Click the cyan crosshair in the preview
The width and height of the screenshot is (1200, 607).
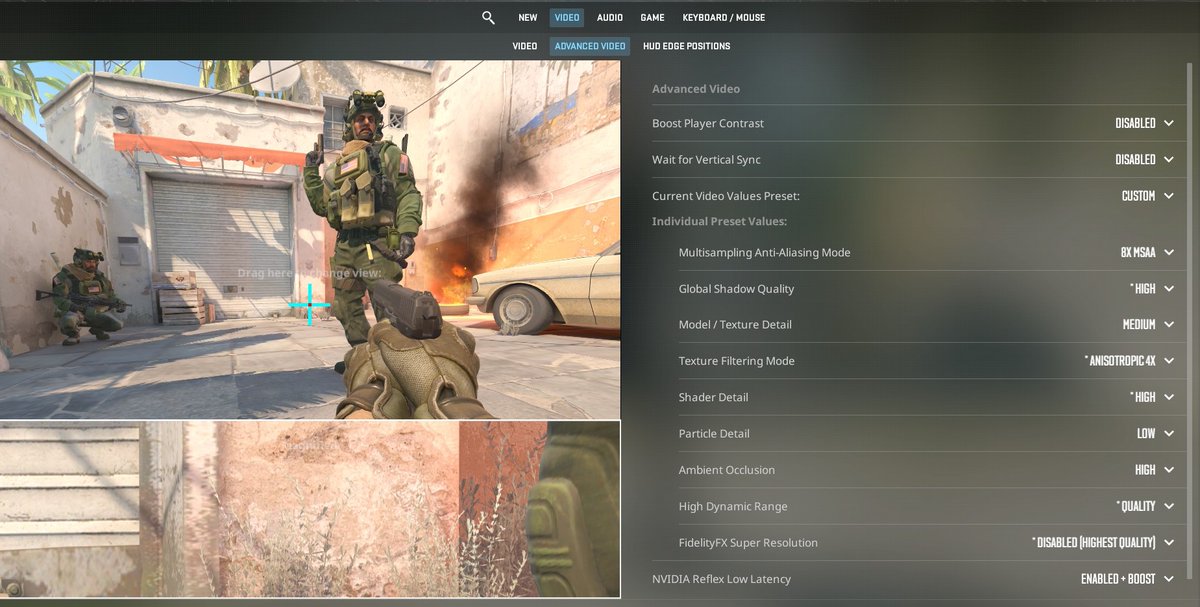[x=309, y=304]
